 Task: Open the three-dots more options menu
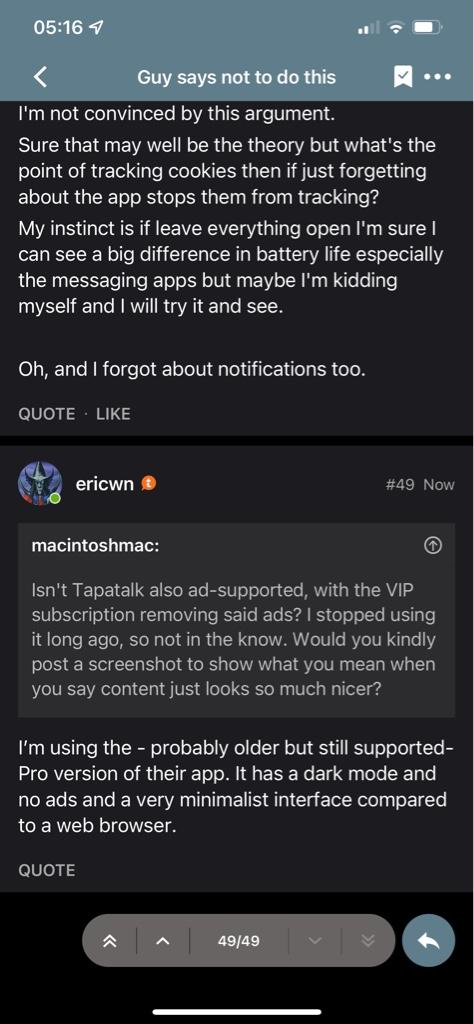point(437,77)
